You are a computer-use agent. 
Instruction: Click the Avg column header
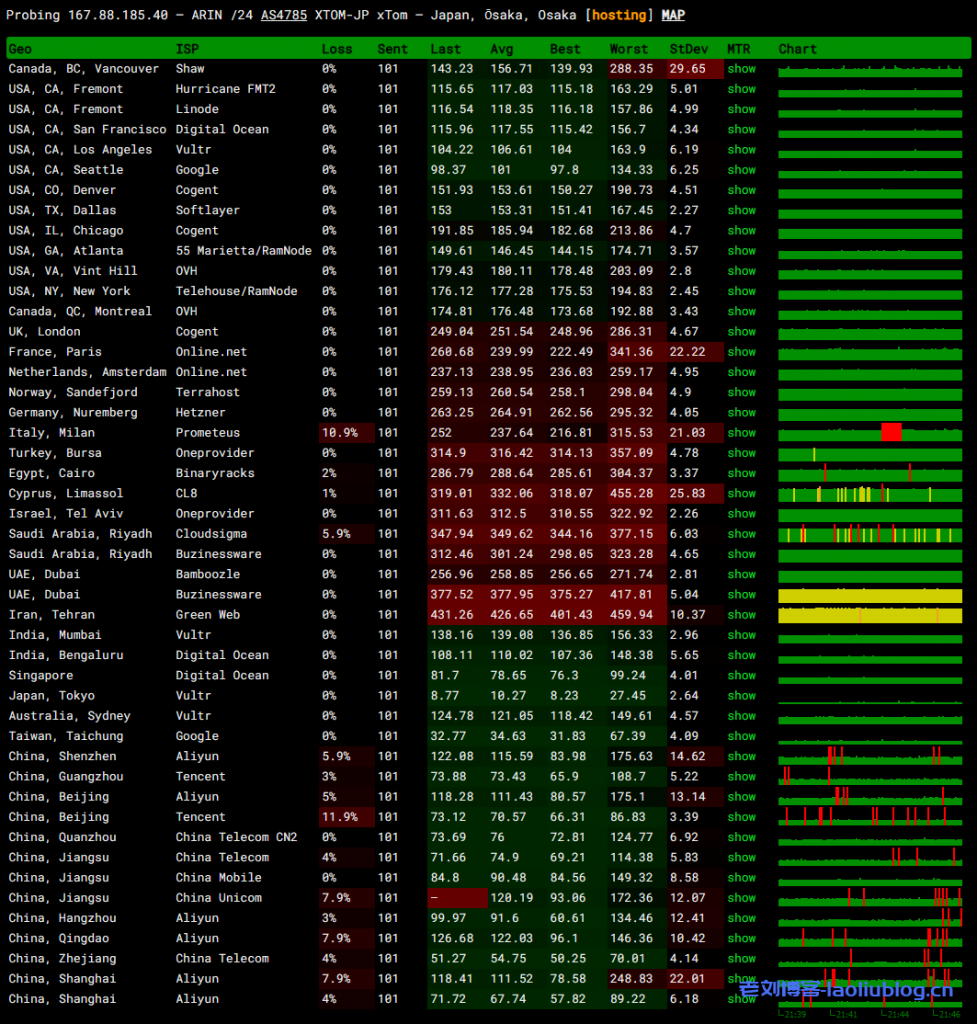(x=502, y=49)
